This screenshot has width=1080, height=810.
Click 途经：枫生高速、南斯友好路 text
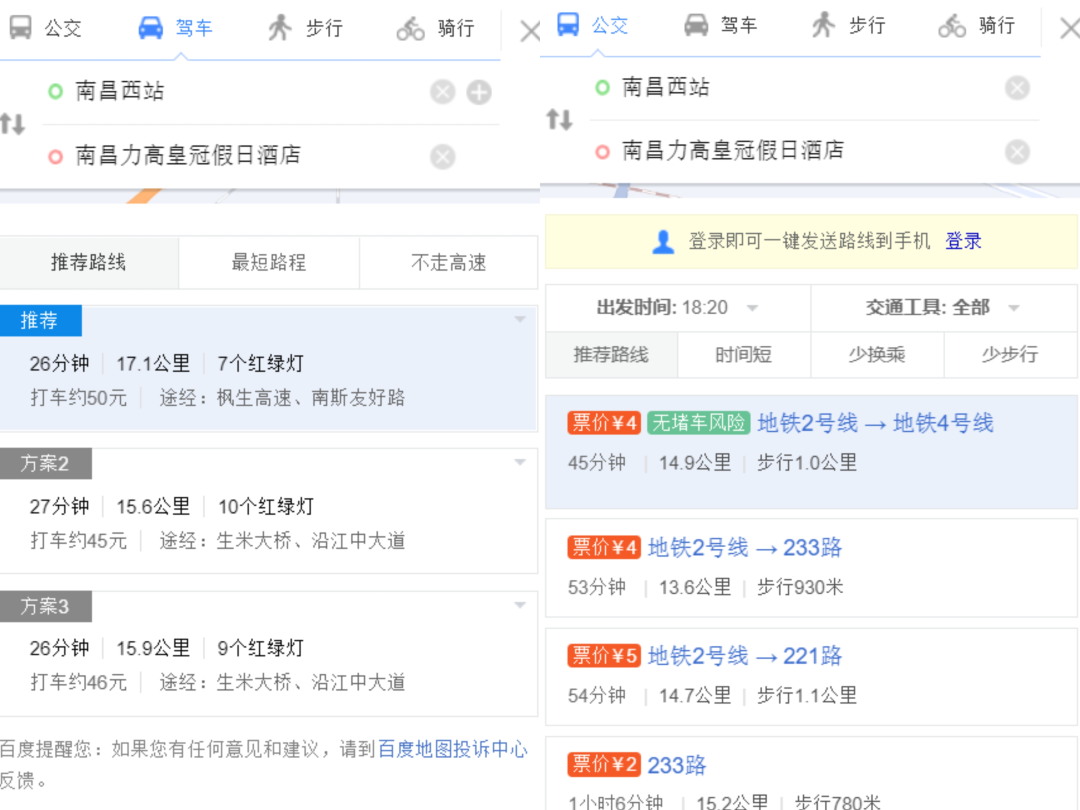[282, 398]
